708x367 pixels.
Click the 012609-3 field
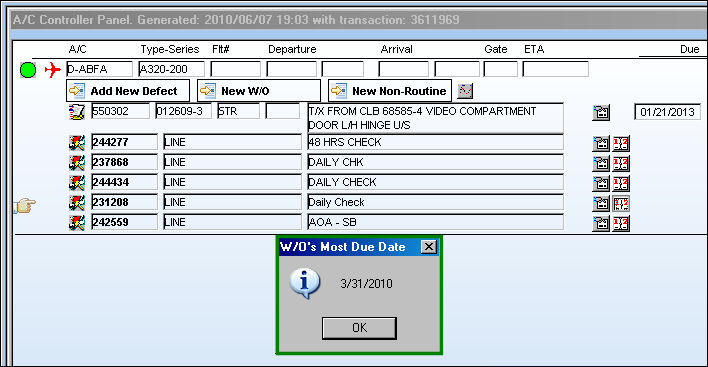183,111
